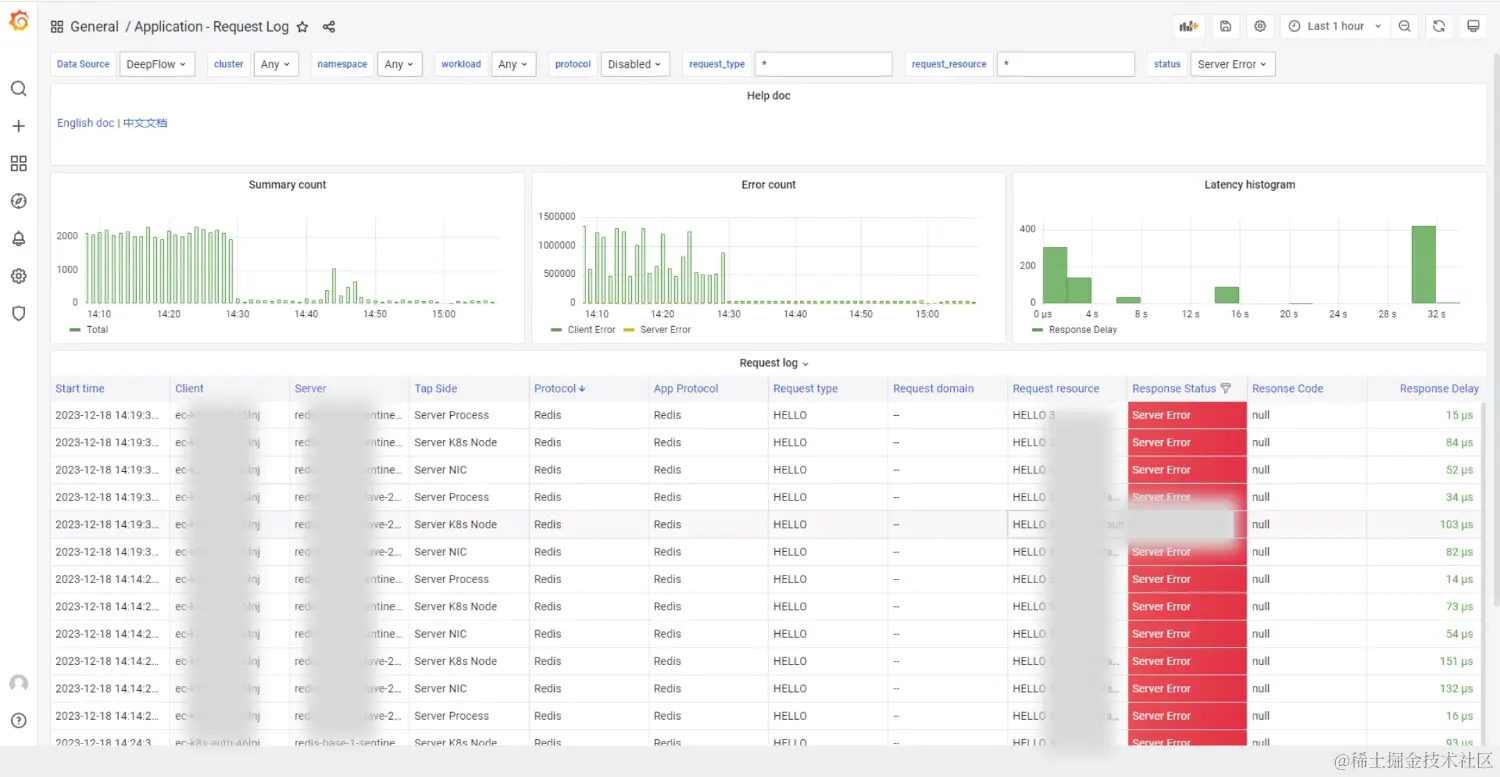Click the dashboard grid icon beside General
This screenshot has height=777, width=1500.
pyautogui.click(x=57, y=27)
